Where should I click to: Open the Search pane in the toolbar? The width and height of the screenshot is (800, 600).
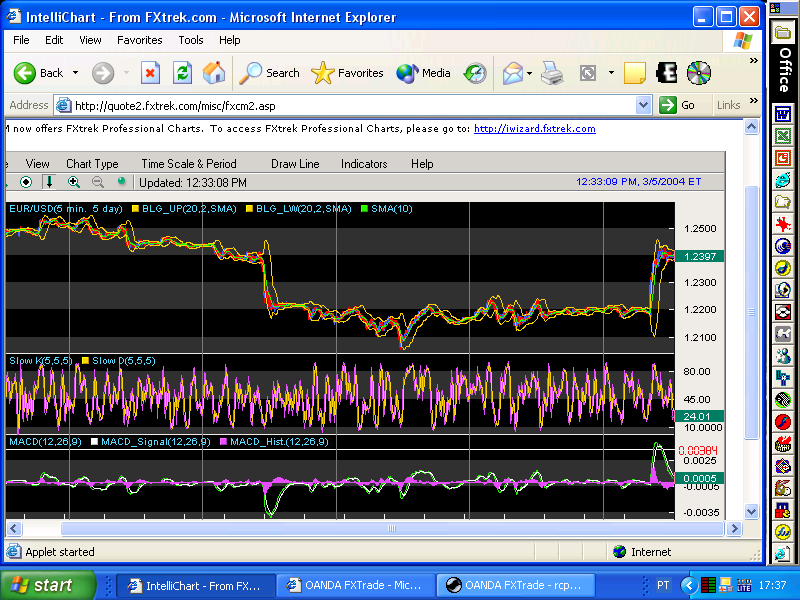click(x=269, y=73)
